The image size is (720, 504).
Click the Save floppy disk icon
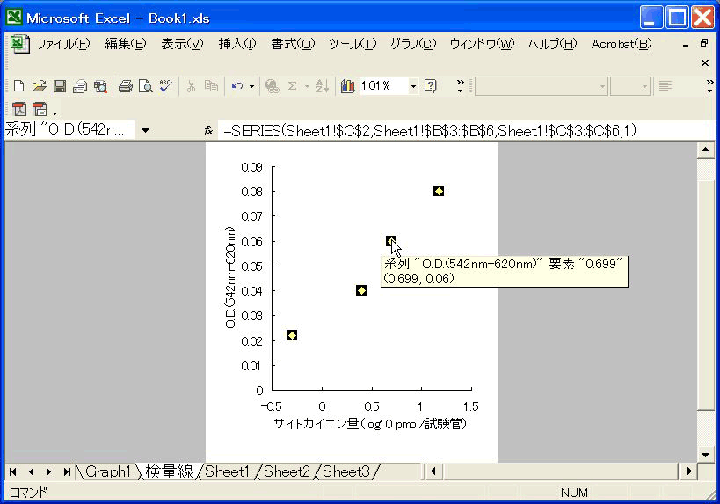59,87
